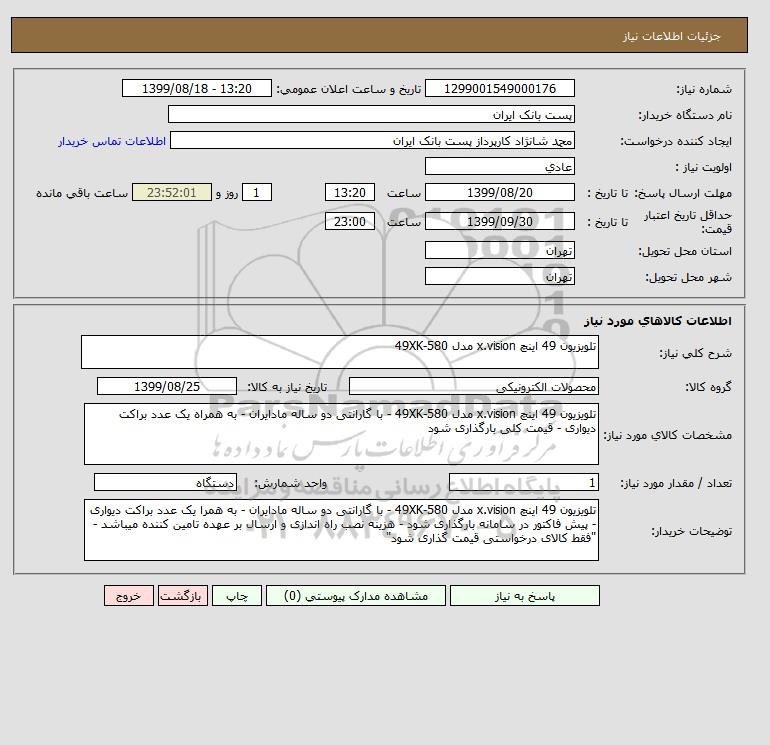The image size is (770, 745).
Task: Open مشاهده مدارک پیوستی (0) button
Action: [356, 596]
